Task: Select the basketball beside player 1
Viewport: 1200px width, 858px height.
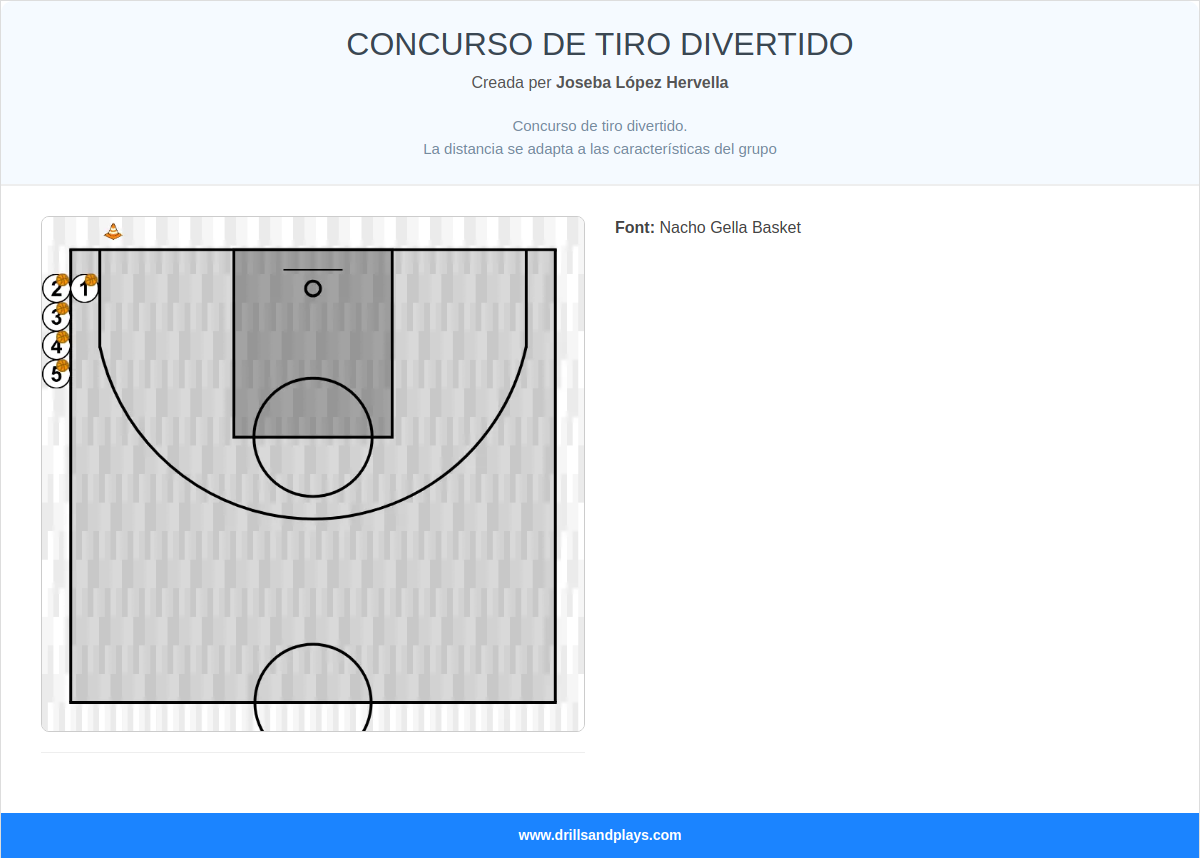Action: pyautogui.click(x=91, y=280)
